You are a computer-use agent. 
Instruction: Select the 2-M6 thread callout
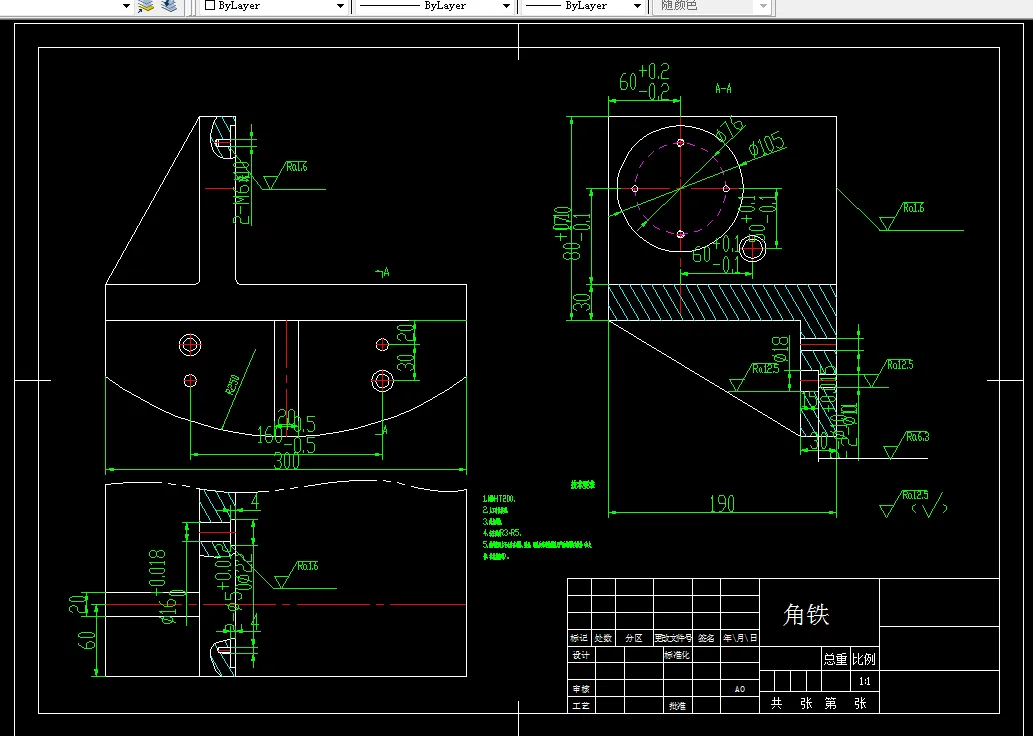click(242, 191)
